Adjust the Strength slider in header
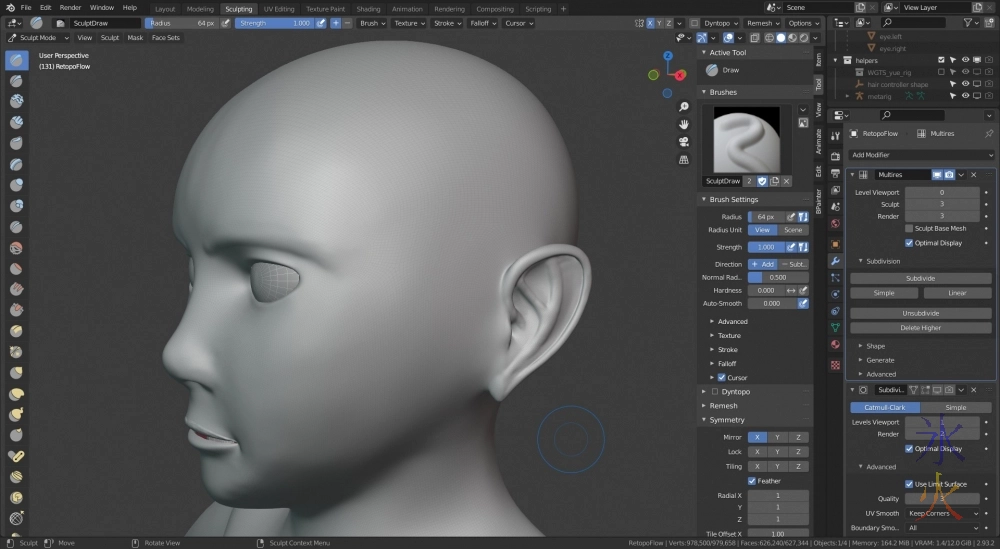Viewport: 1000px width, 549px height. 273,23
